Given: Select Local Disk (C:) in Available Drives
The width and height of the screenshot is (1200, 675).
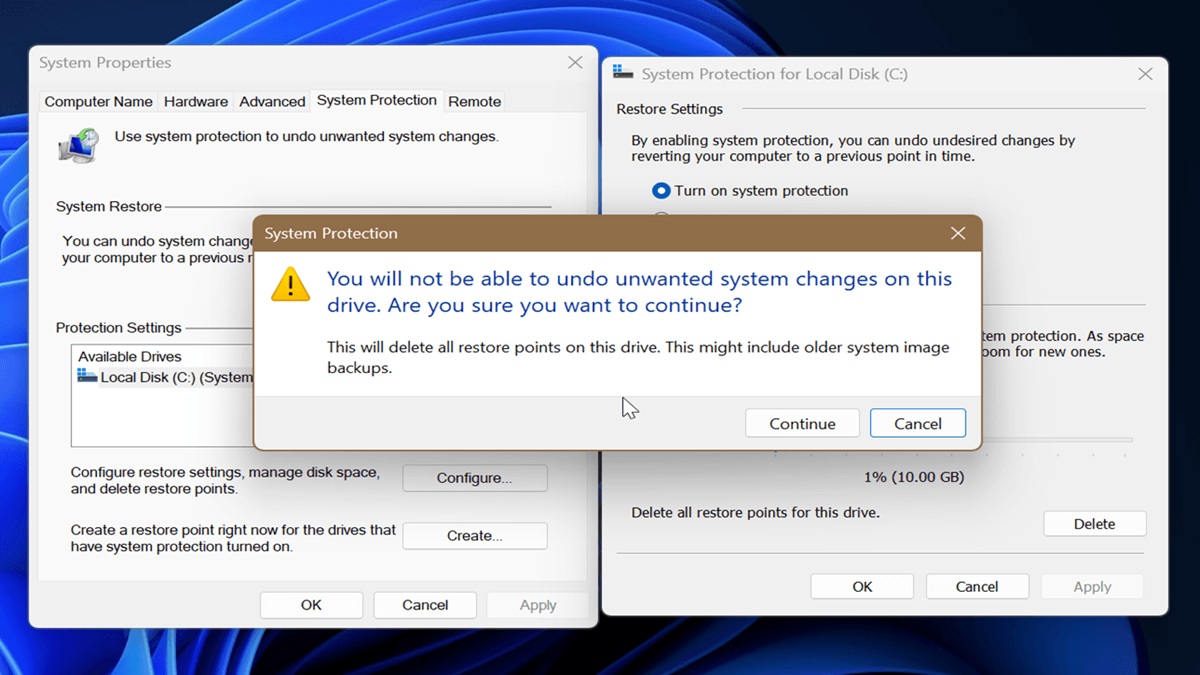Looking at the screenshot, I should click(165, 377).
